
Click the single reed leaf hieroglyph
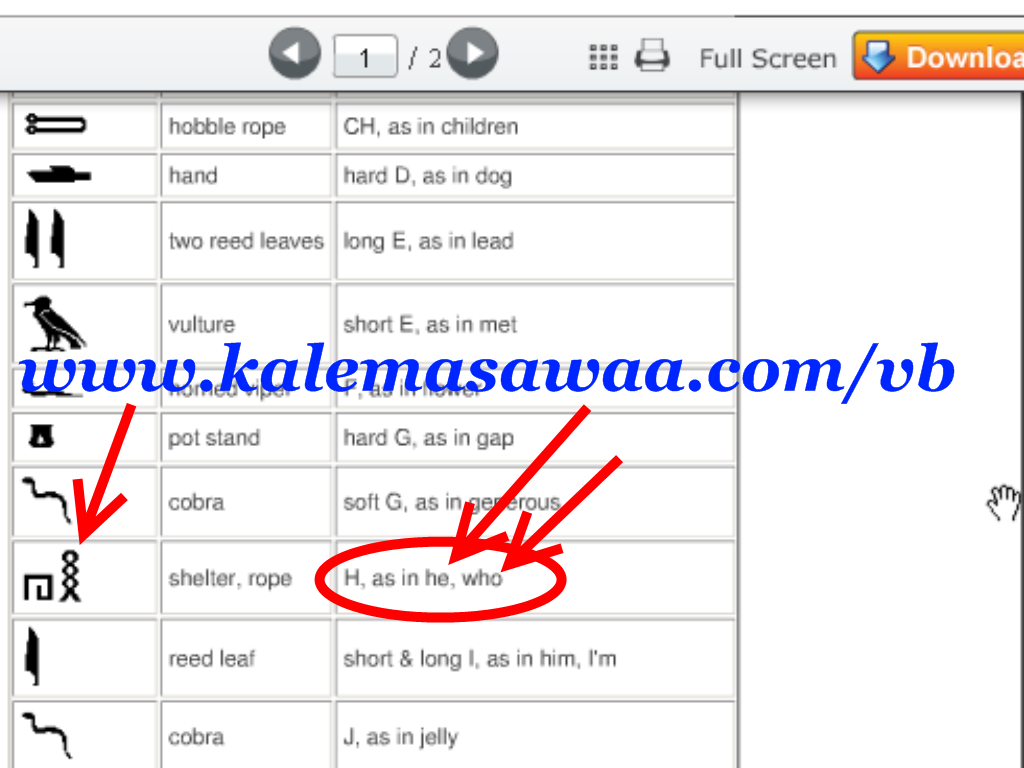[32, 656]
